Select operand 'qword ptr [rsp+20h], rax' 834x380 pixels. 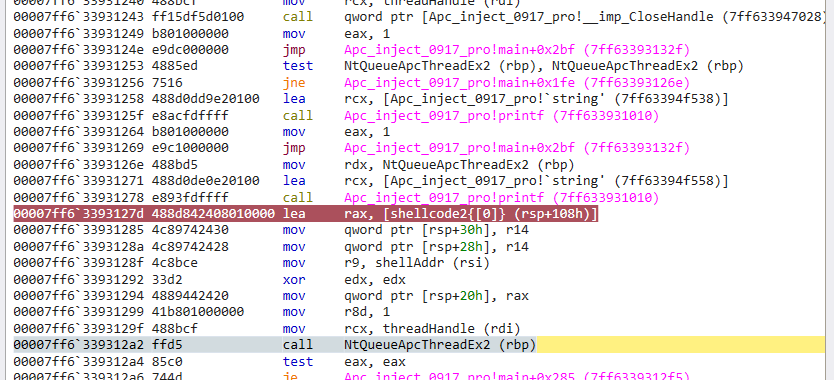click(436, 296)
